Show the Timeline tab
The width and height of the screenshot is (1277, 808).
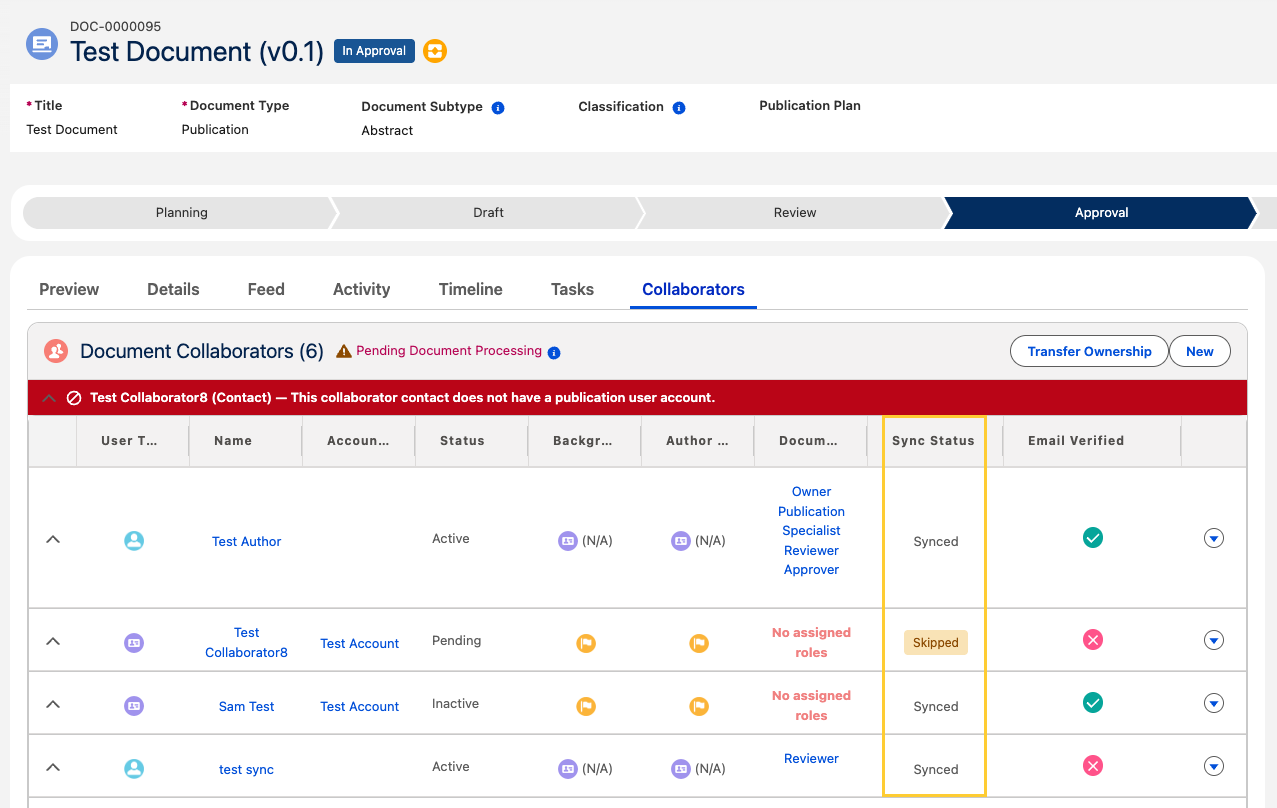(470, 289)
